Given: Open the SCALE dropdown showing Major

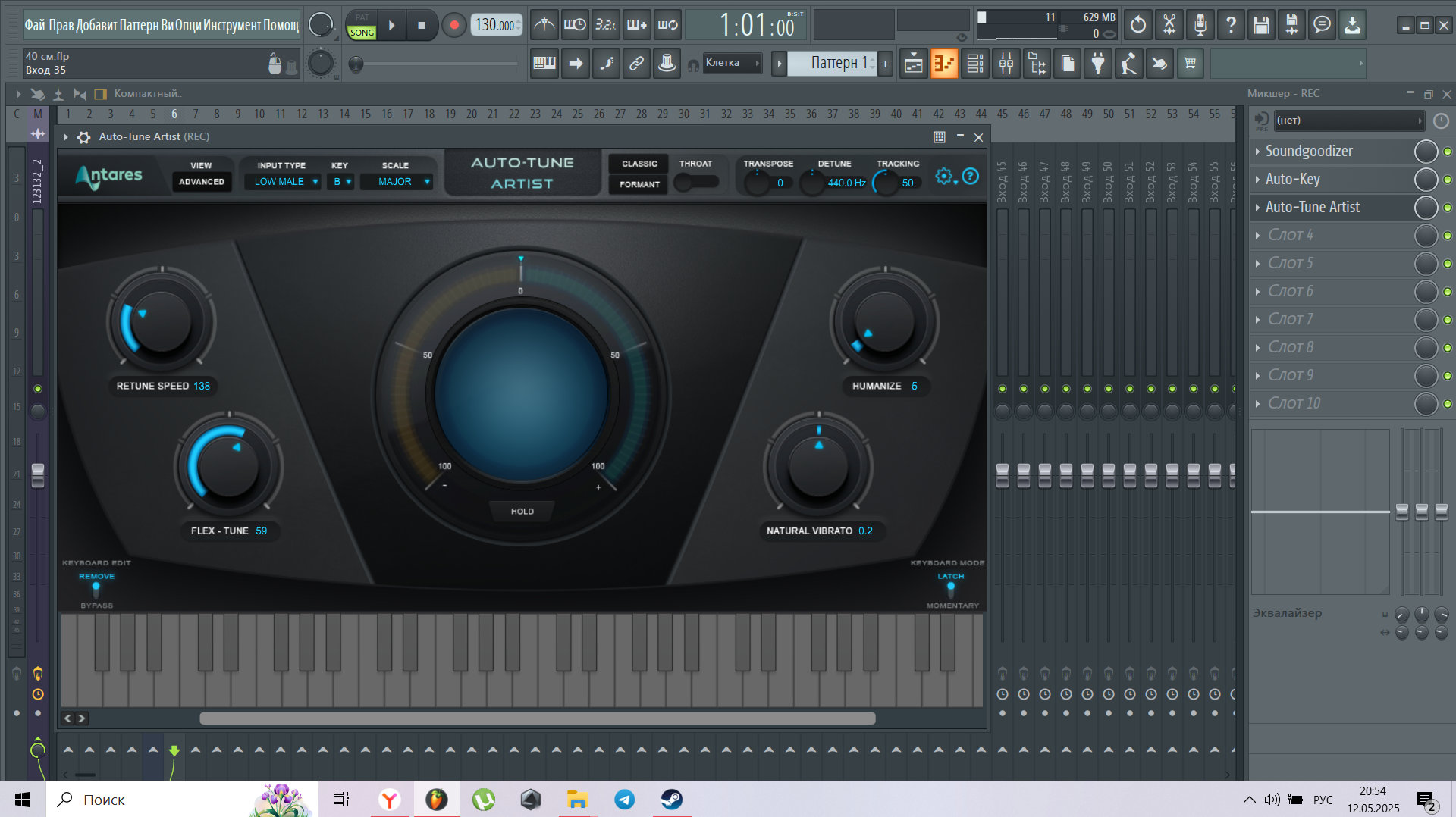Looking at the screenshot, I should coord(396,182).
